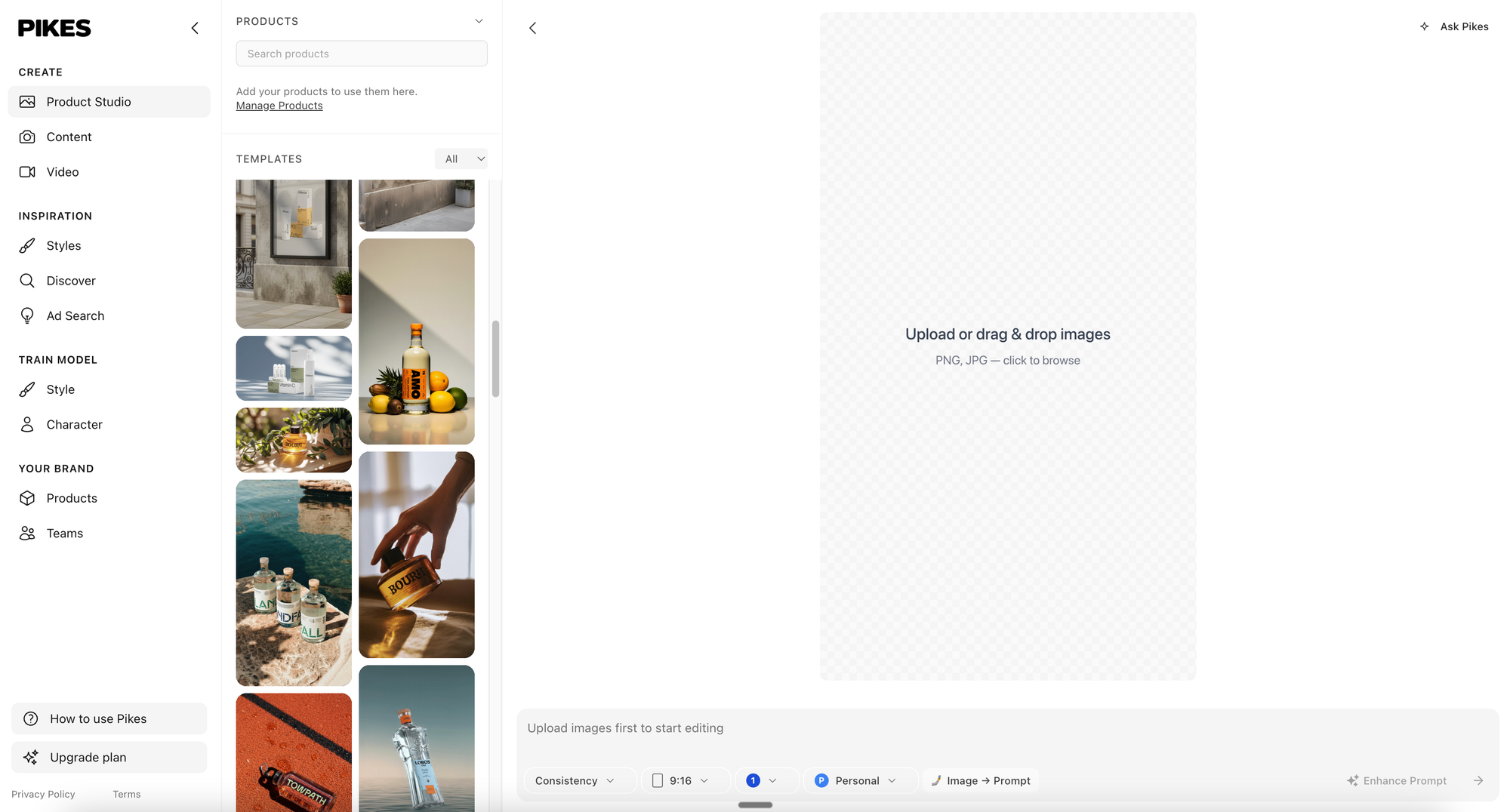Open Character under Train Model
This screenshot has width=1510, height=812.
coord(27,424)
